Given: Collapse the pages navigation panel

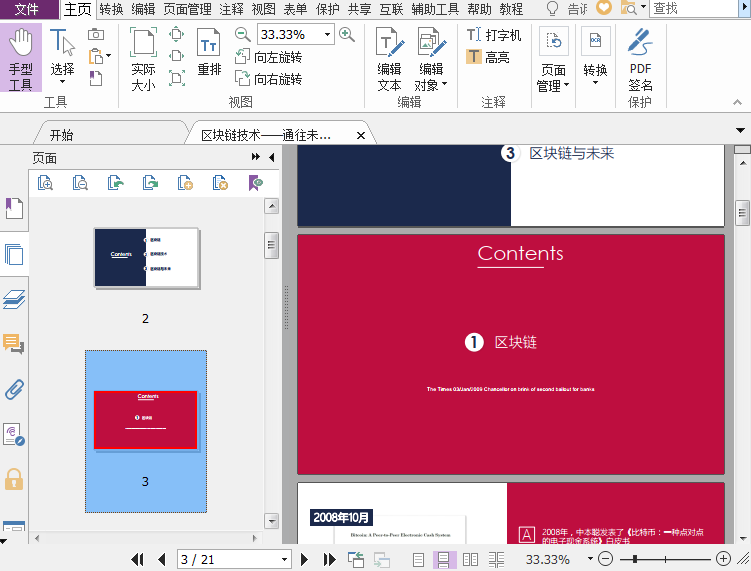Looking at the screenshot, I should coord(272,157).
